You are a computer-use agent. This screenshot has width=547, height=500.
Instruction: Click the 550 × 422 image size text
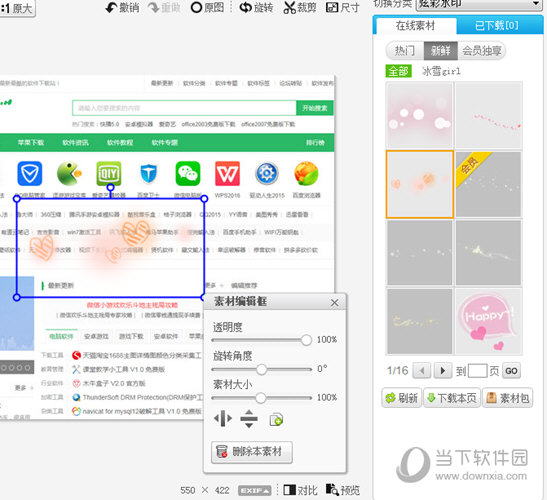click(x=205, y=490)
